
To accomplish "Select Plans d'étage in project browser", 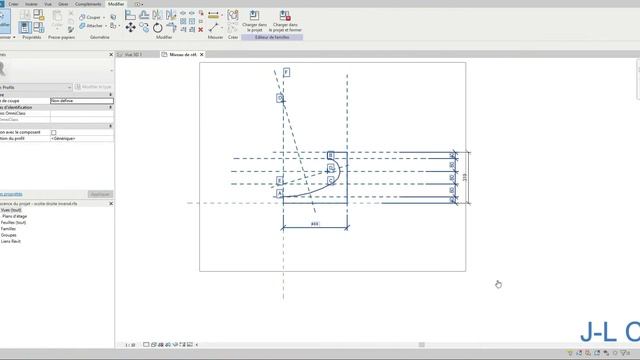I will [x=14, y=216].
